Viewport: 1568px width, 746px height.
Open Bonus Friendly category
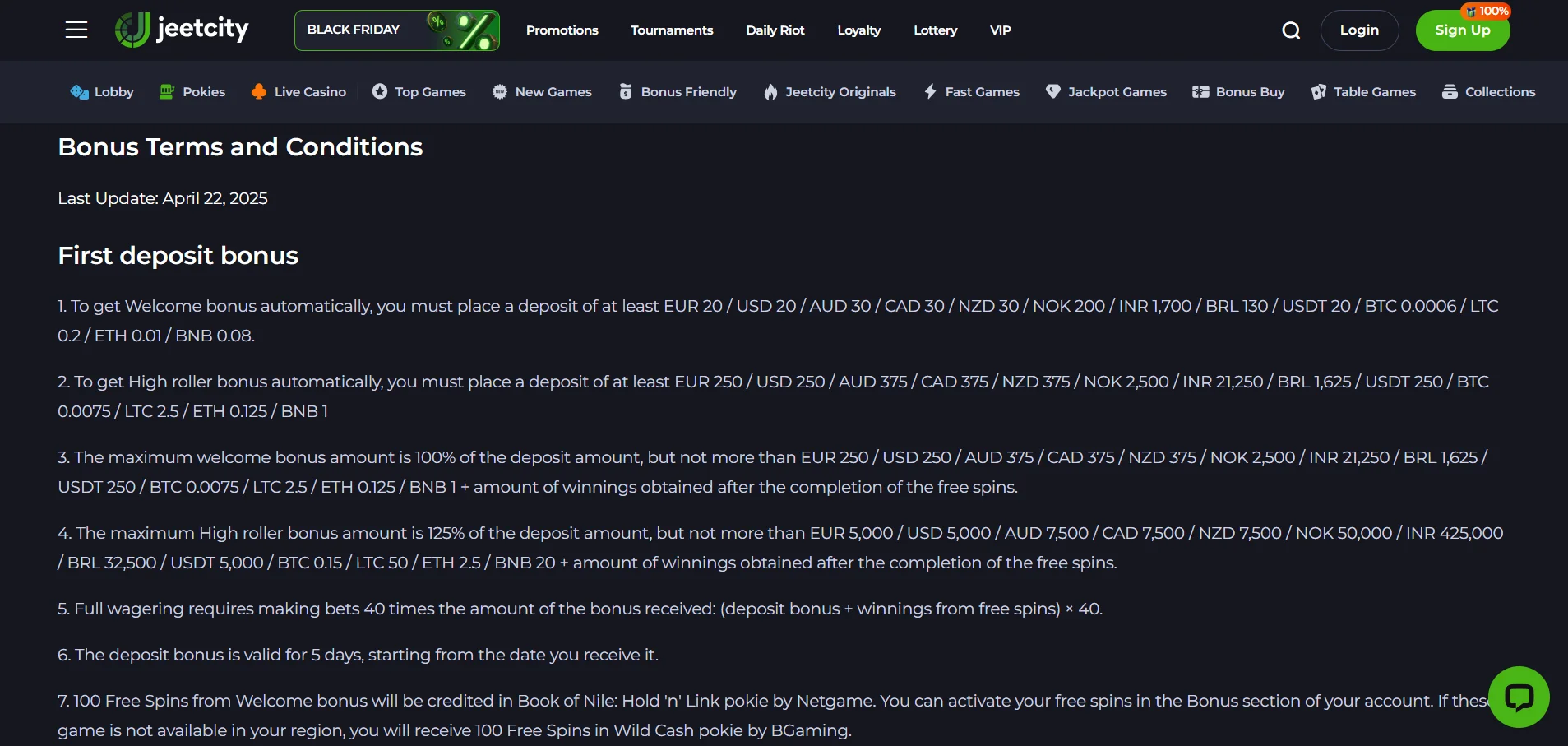point(678,92)
